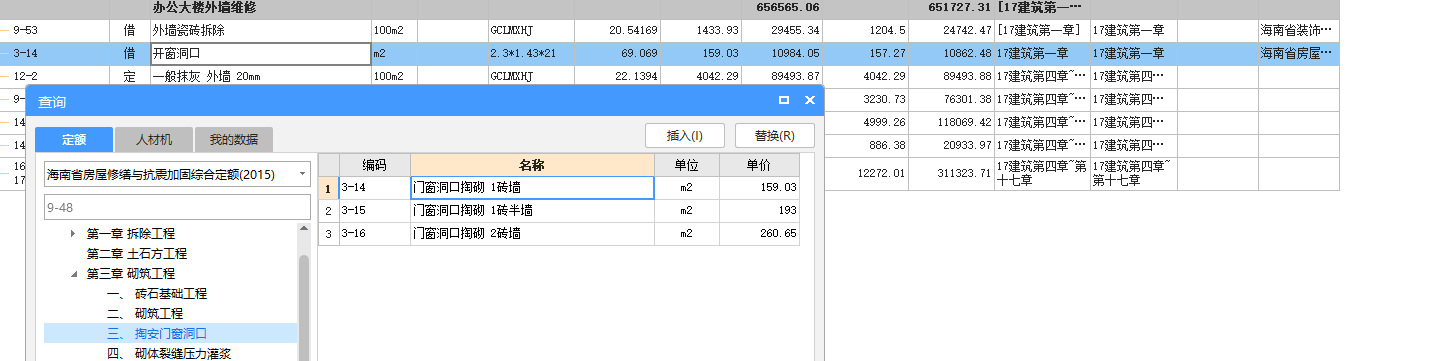Select 一、砖石基础工程 tree item
This screenshot has width=1455, height=361.
point(156,294)
